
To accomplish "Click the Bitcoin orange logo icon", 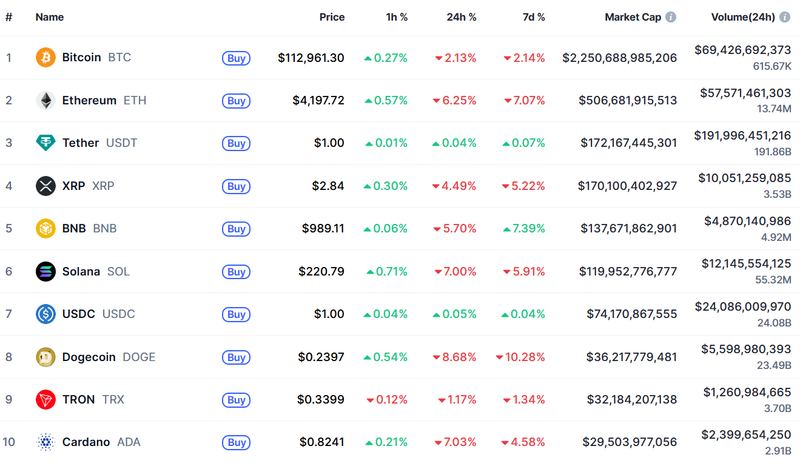I will point(45,58).
